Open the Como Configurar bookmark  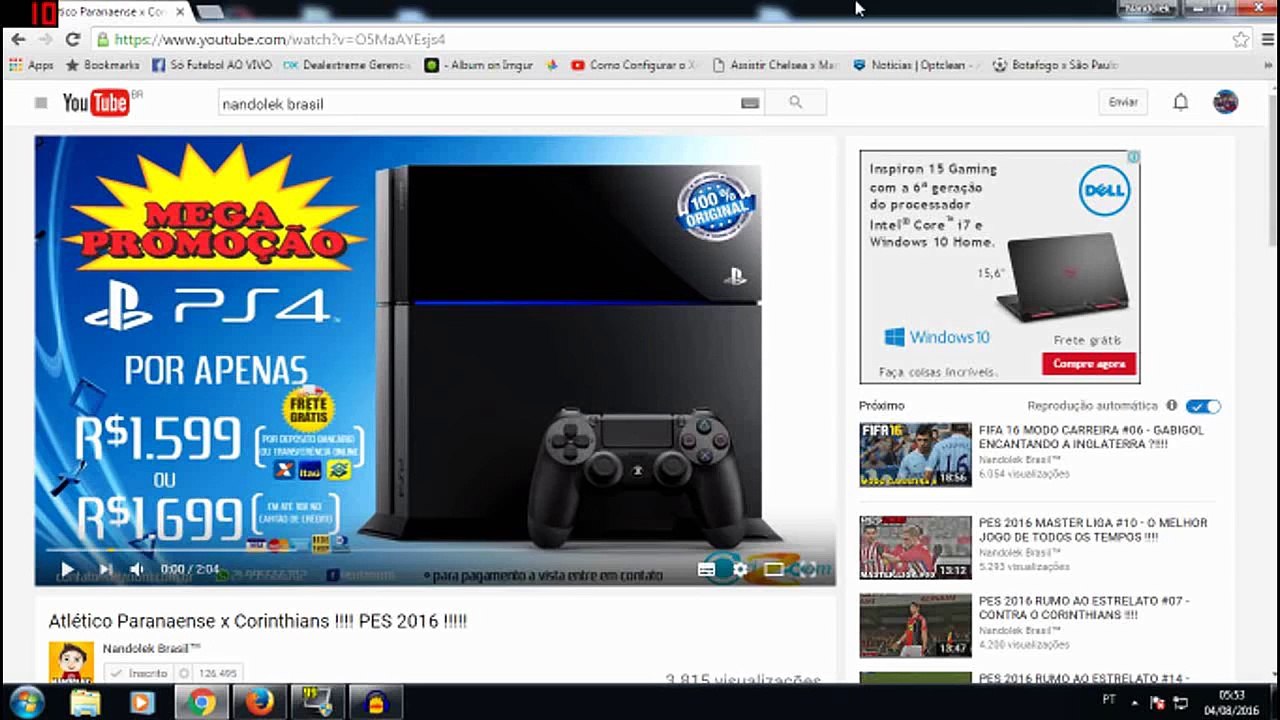634,65
